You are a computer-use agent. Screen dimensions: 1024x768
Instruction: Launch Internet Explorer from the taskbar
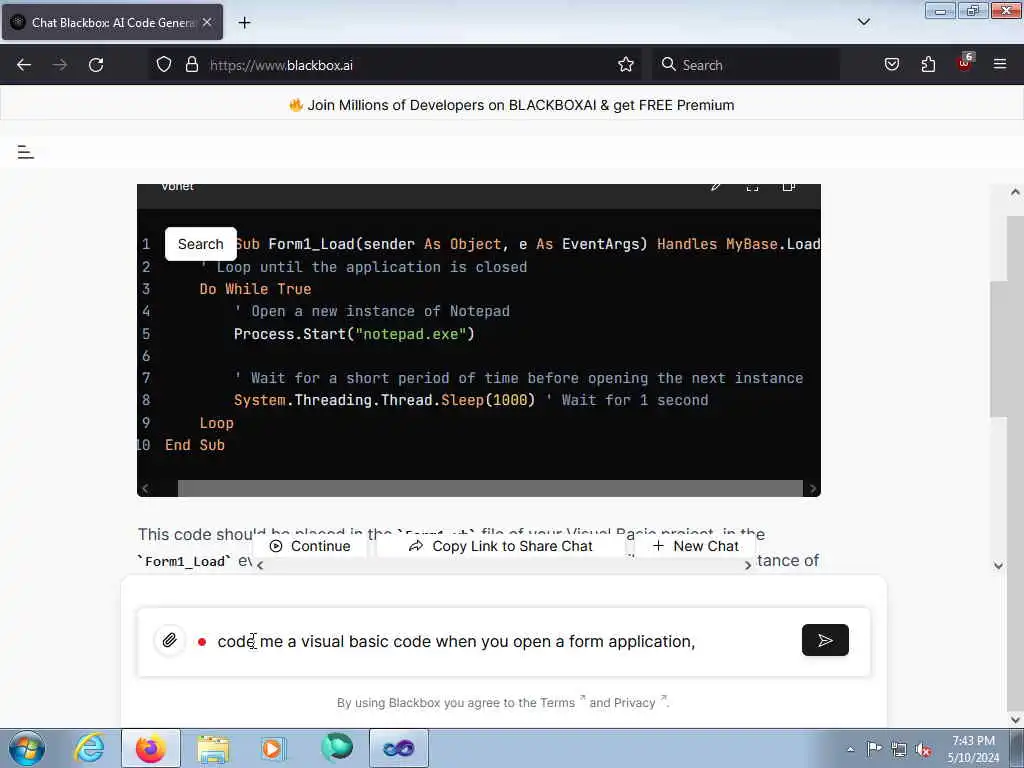[89, 748]
